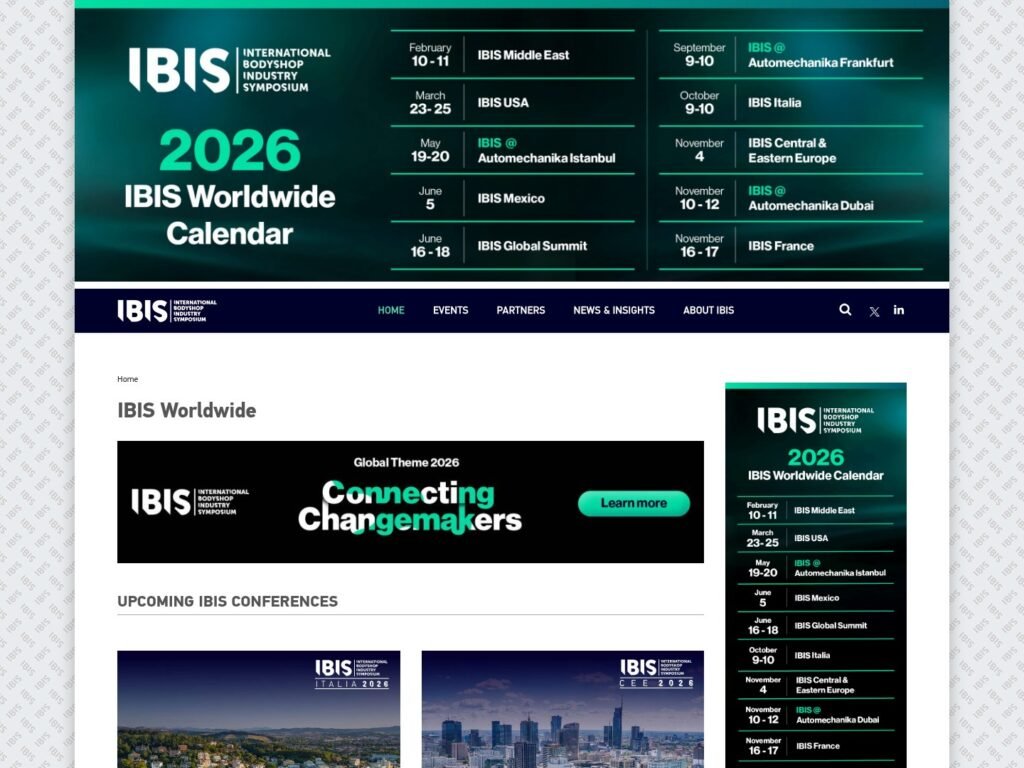
Task: Click the IBIS logo in navigation bar
Action: coord(167,311)
